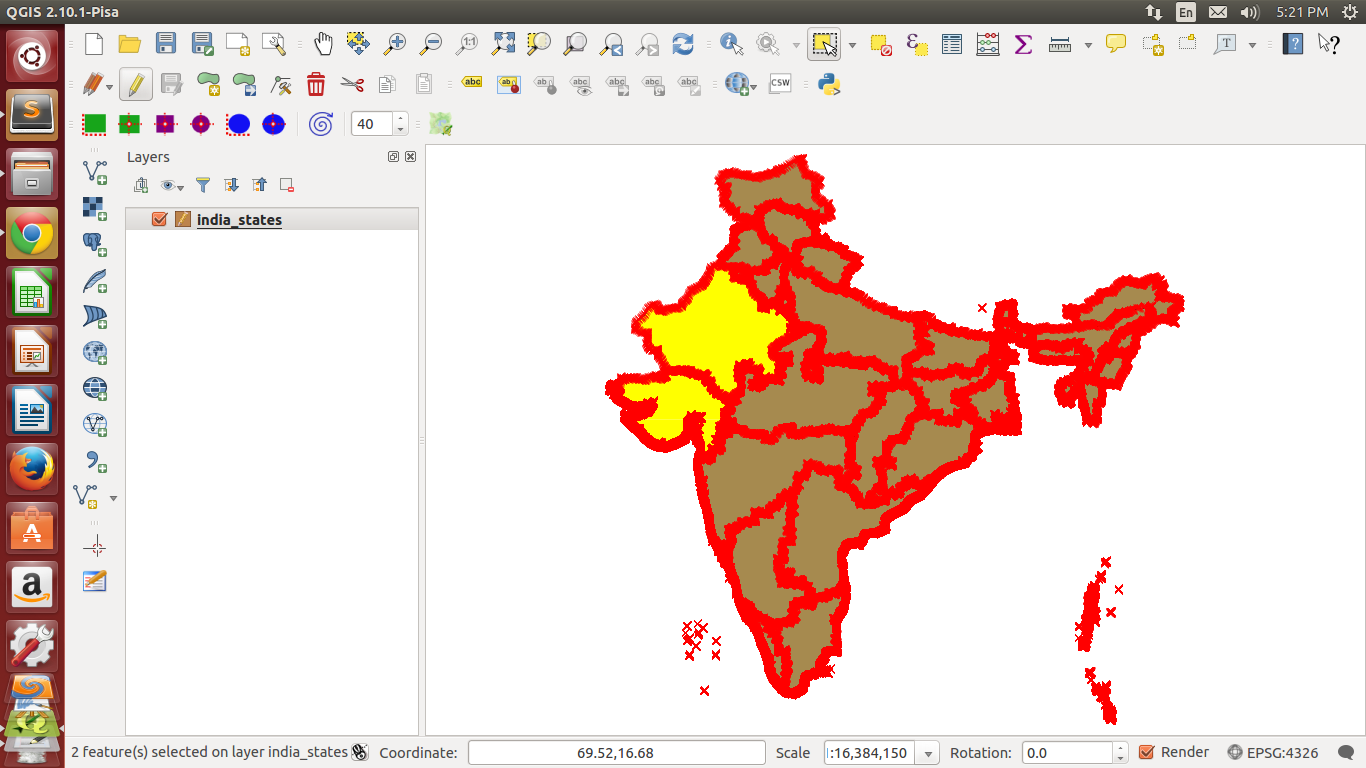Click the 40 value spin box
Viewport: 1366px width, 768px height.
point(372,124)
